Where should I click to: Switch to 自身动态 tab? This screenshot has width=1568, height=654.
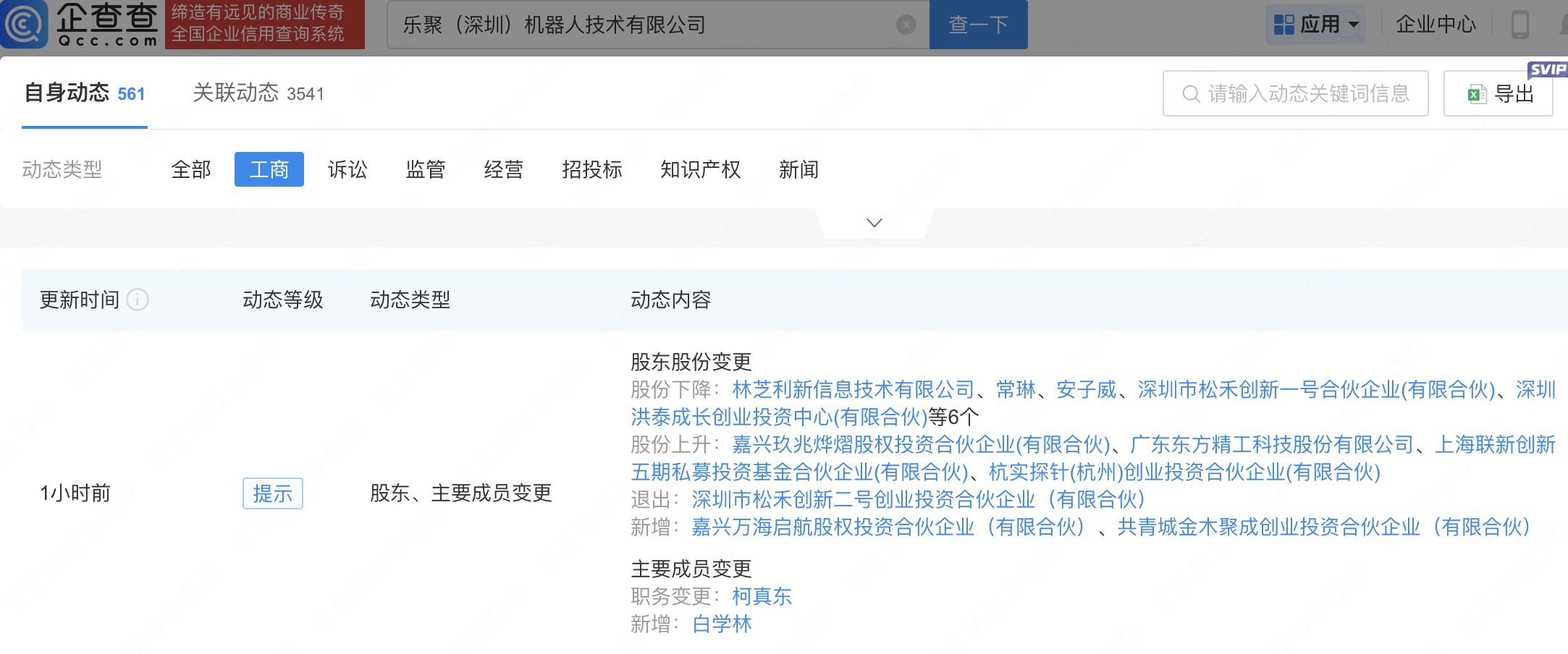tap(85, 93)
